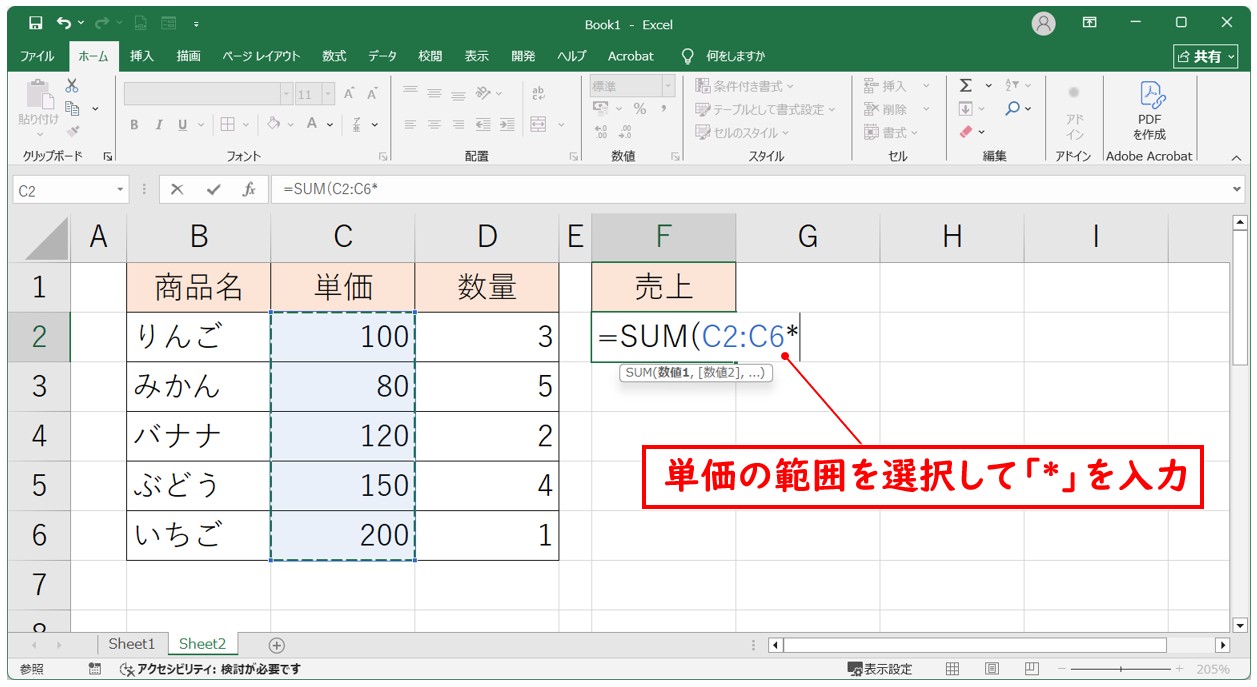1257x687 pixels.
Task: Switch to Page Layout view in status bar
Action: pos(991,669)
